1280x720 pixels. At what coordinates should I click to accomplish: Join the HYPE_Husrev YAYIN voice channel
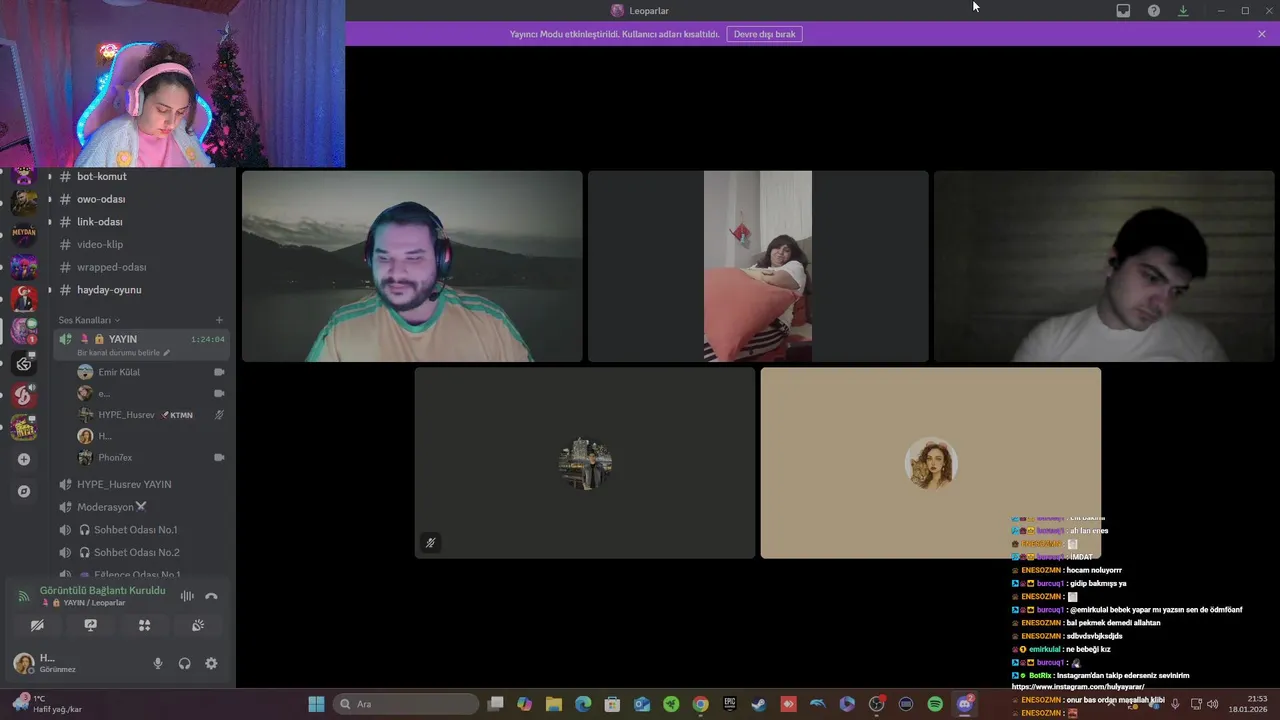click(x=141, y=484)
